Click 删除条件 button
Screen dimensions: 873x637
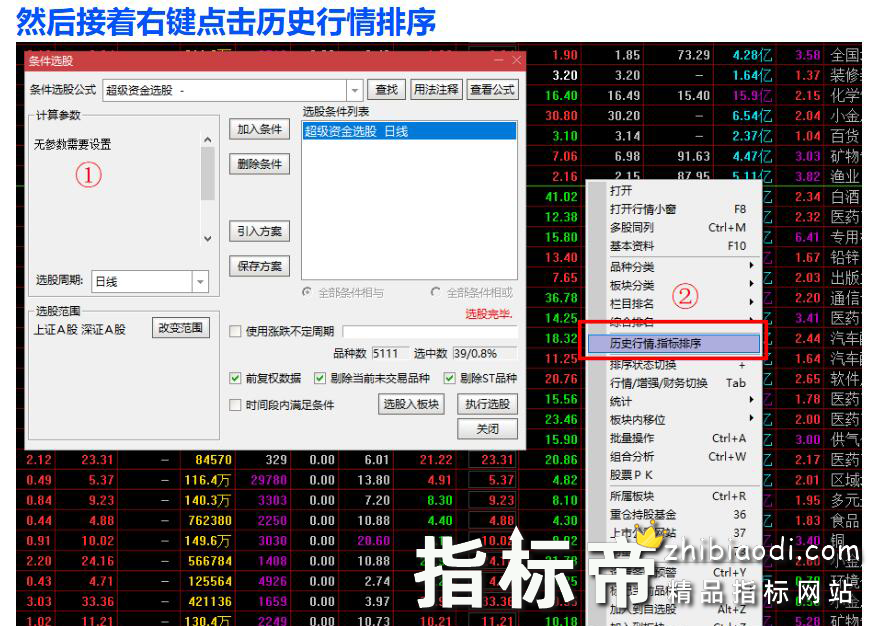click(x=259, y=164)
